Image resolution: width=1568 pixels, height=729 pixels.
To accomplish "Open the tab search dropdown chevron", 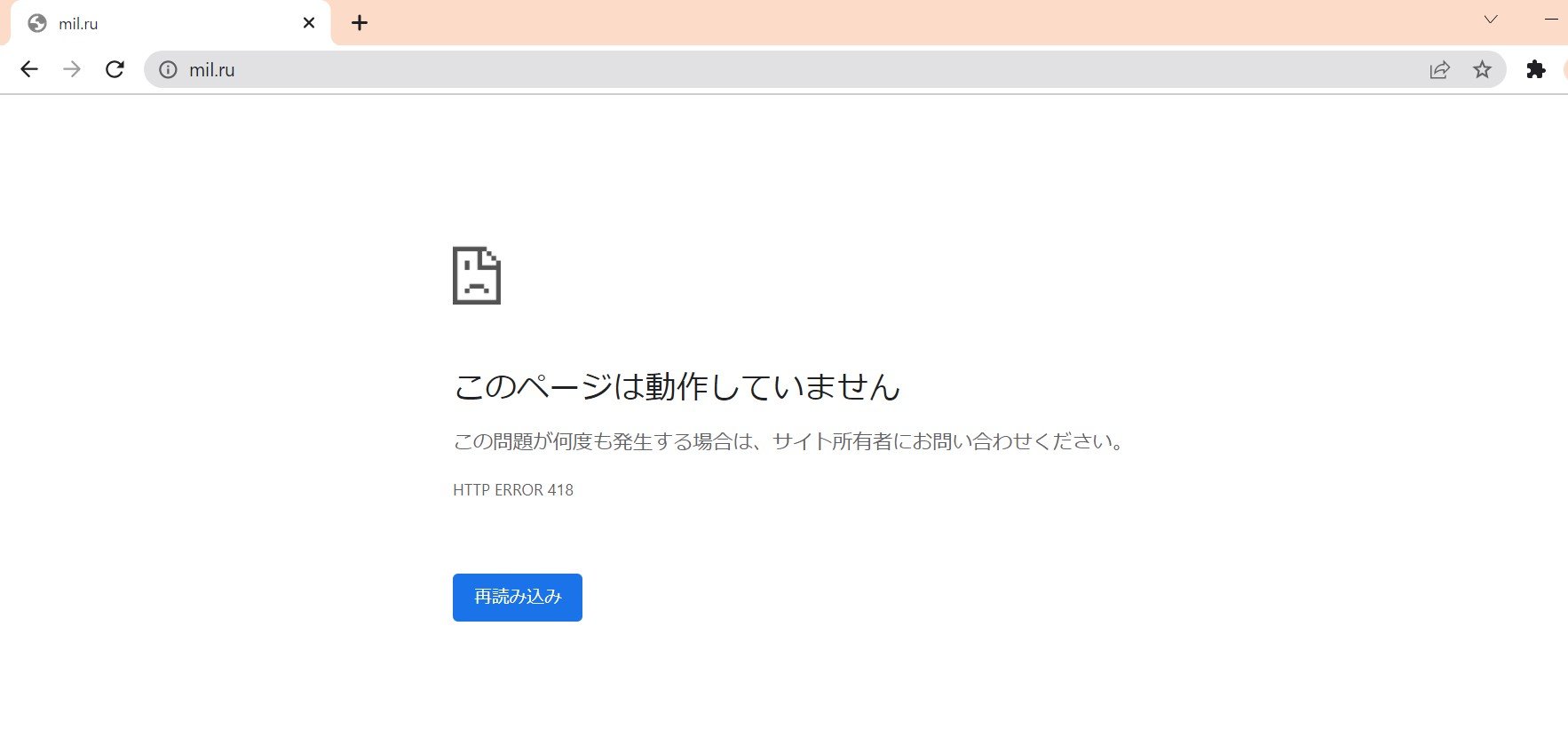I will coord(1491,20).
